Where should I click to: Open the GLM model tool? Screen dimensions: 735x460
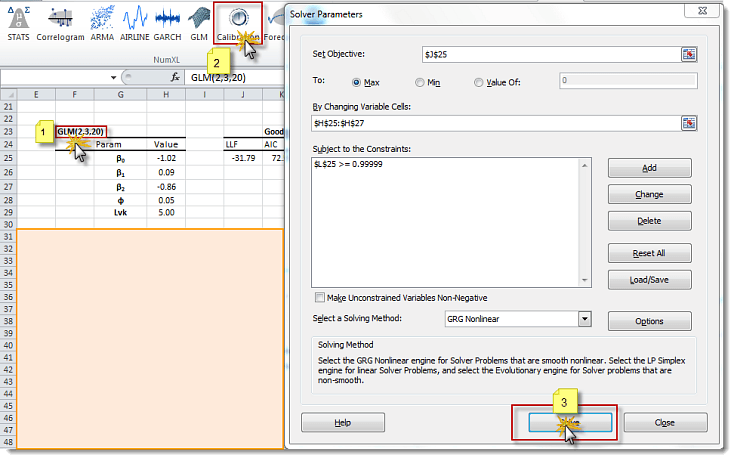pos(199,23)
